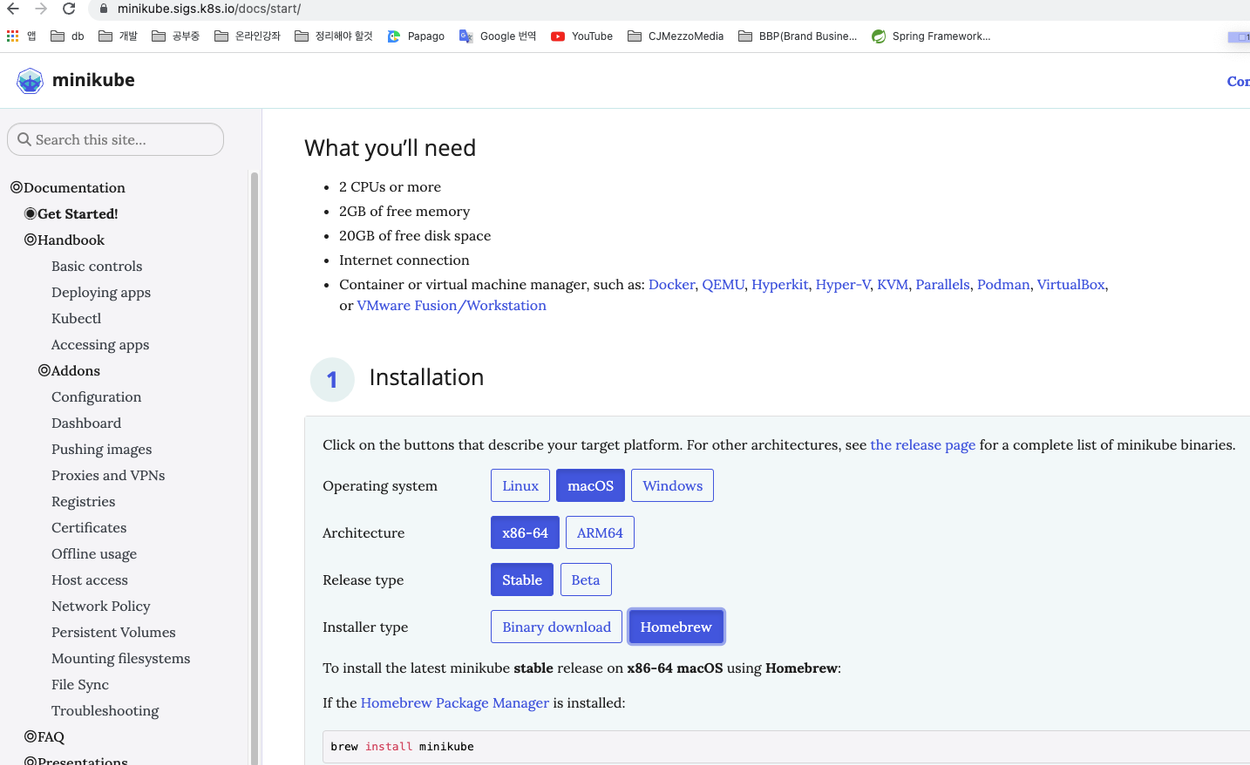
Task: Click the sidebar vertical scrollbar
Action: click(254, 468)
